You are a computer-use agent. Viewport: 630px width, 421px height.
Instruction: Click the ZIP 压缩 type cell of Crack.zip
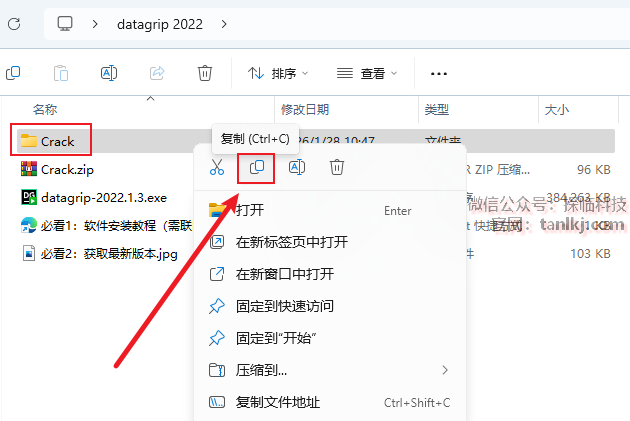(x=498, y=170)
